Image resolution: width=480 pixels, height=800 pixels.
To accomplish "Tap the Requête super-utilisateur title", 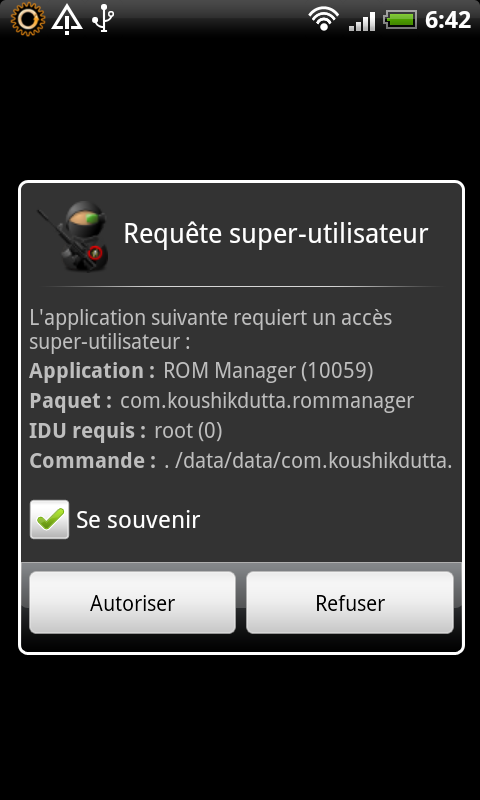I will pos(275,234).
